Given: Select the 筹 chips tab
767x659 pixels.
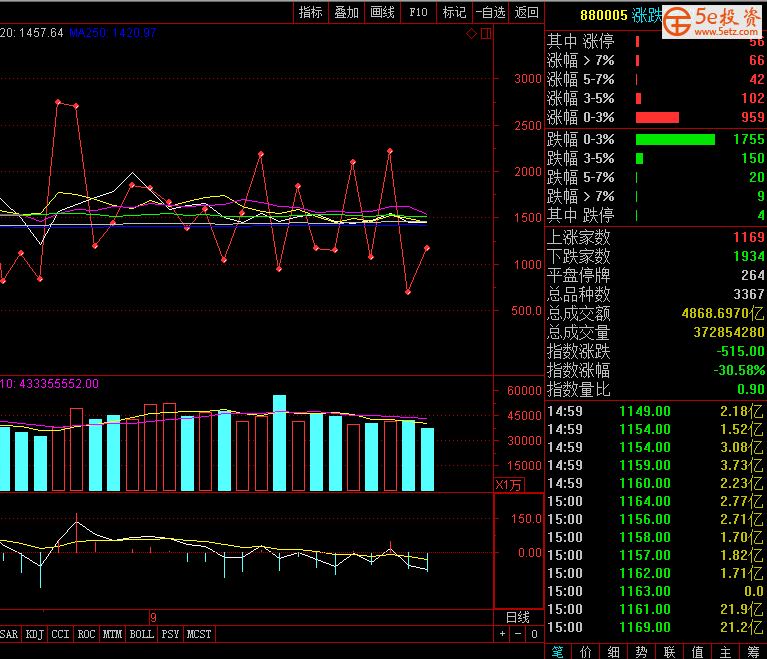Looking at the screenshot, I should click(x=753, y=652).
